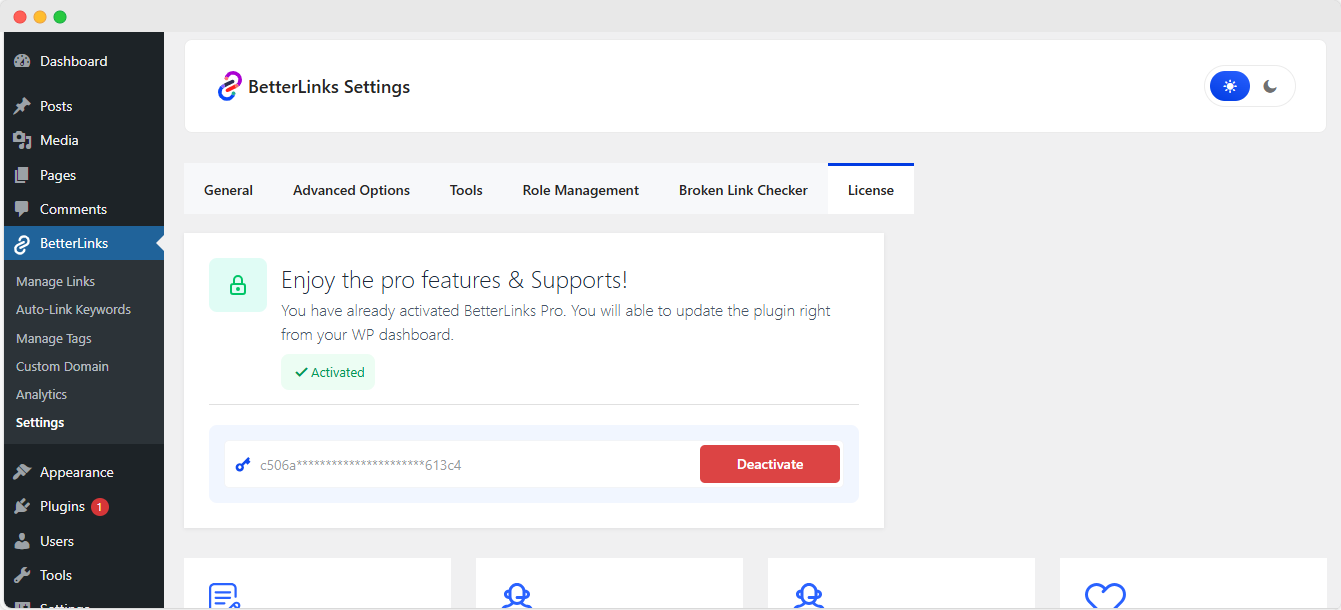
Task: Open the General settings tab
Action: point(228,190)
